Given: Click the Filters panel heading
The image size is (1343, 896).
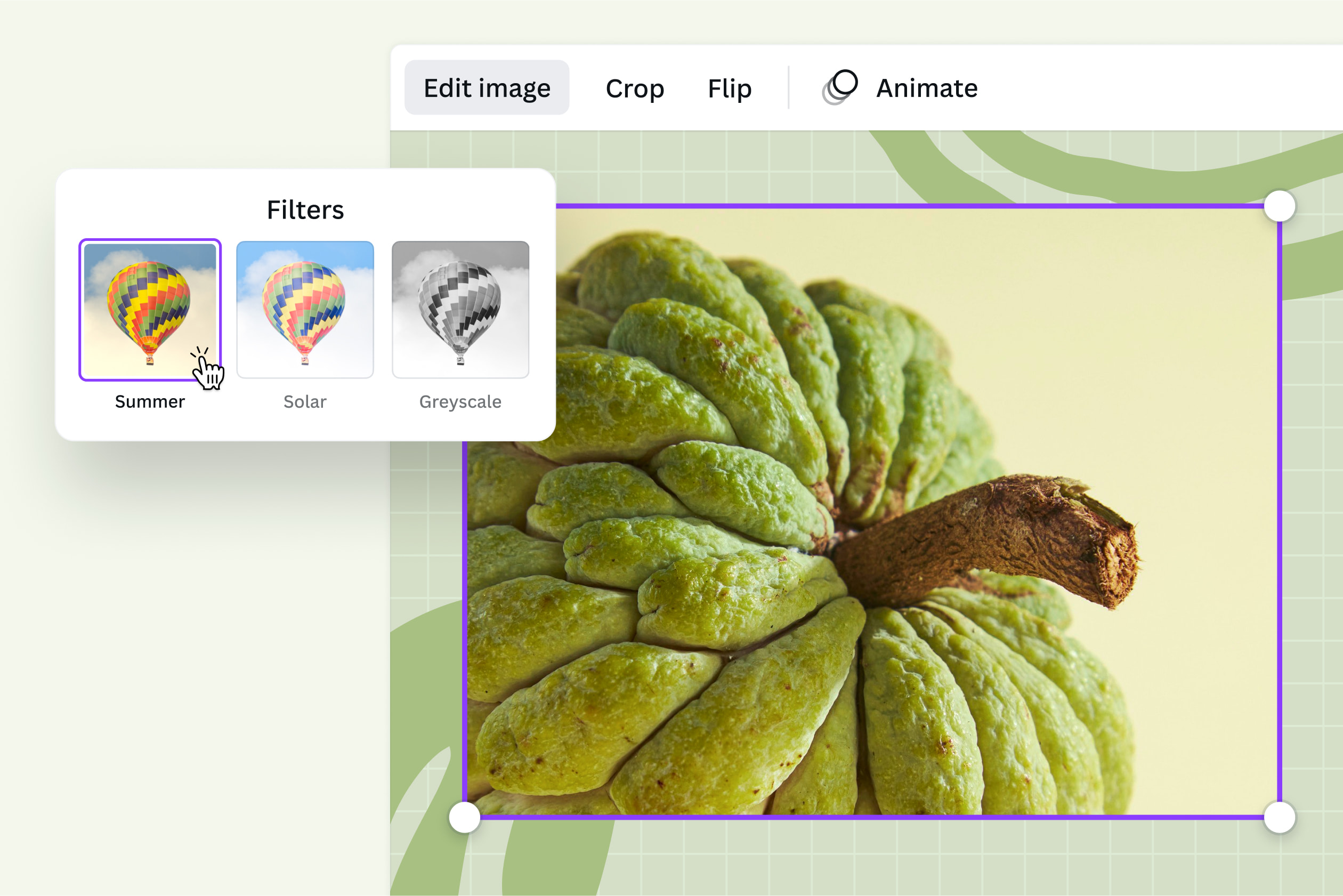Looking at the screenshot, I should [x=304, y=211].
